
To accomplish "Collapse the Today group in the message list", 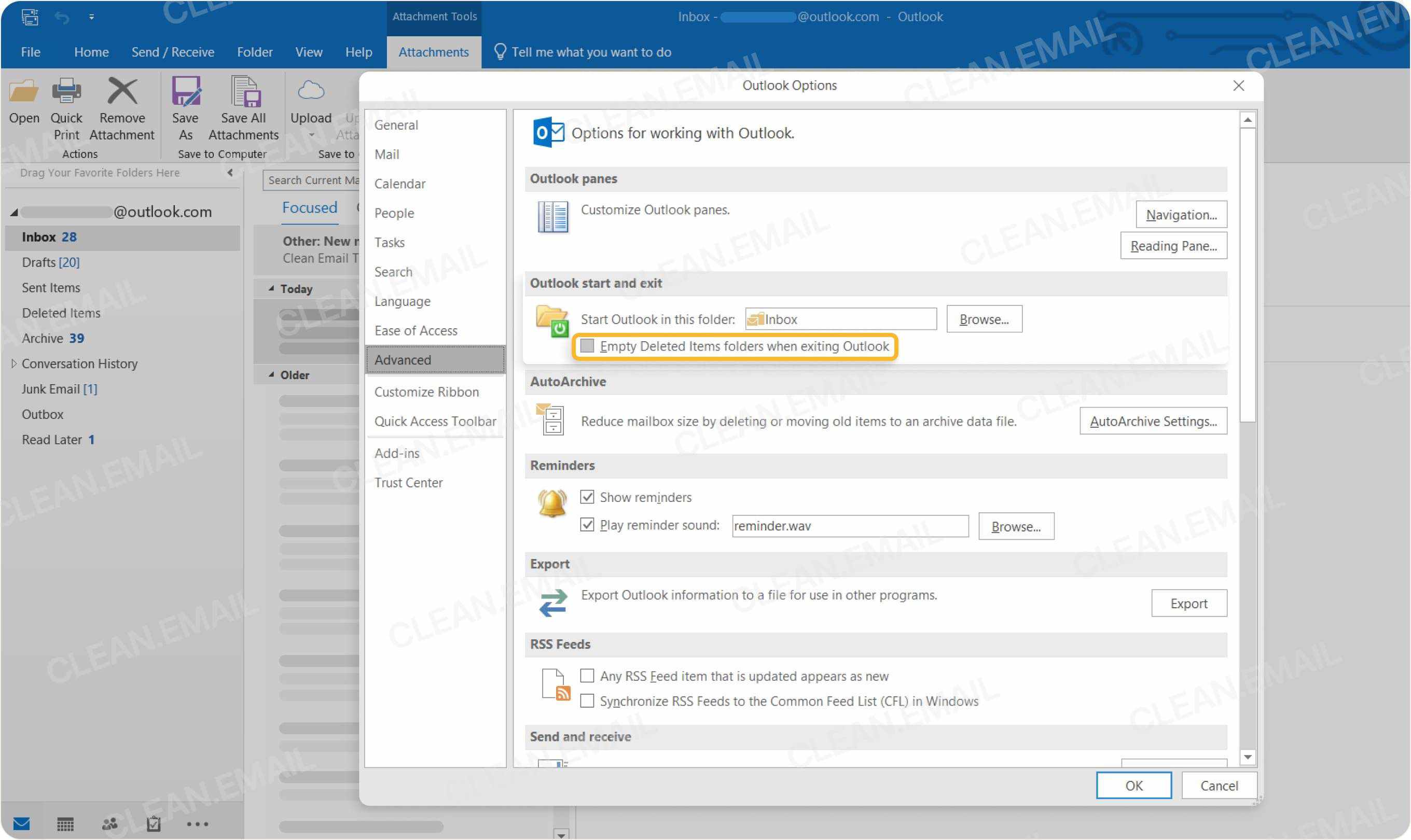I will point(272,289).
